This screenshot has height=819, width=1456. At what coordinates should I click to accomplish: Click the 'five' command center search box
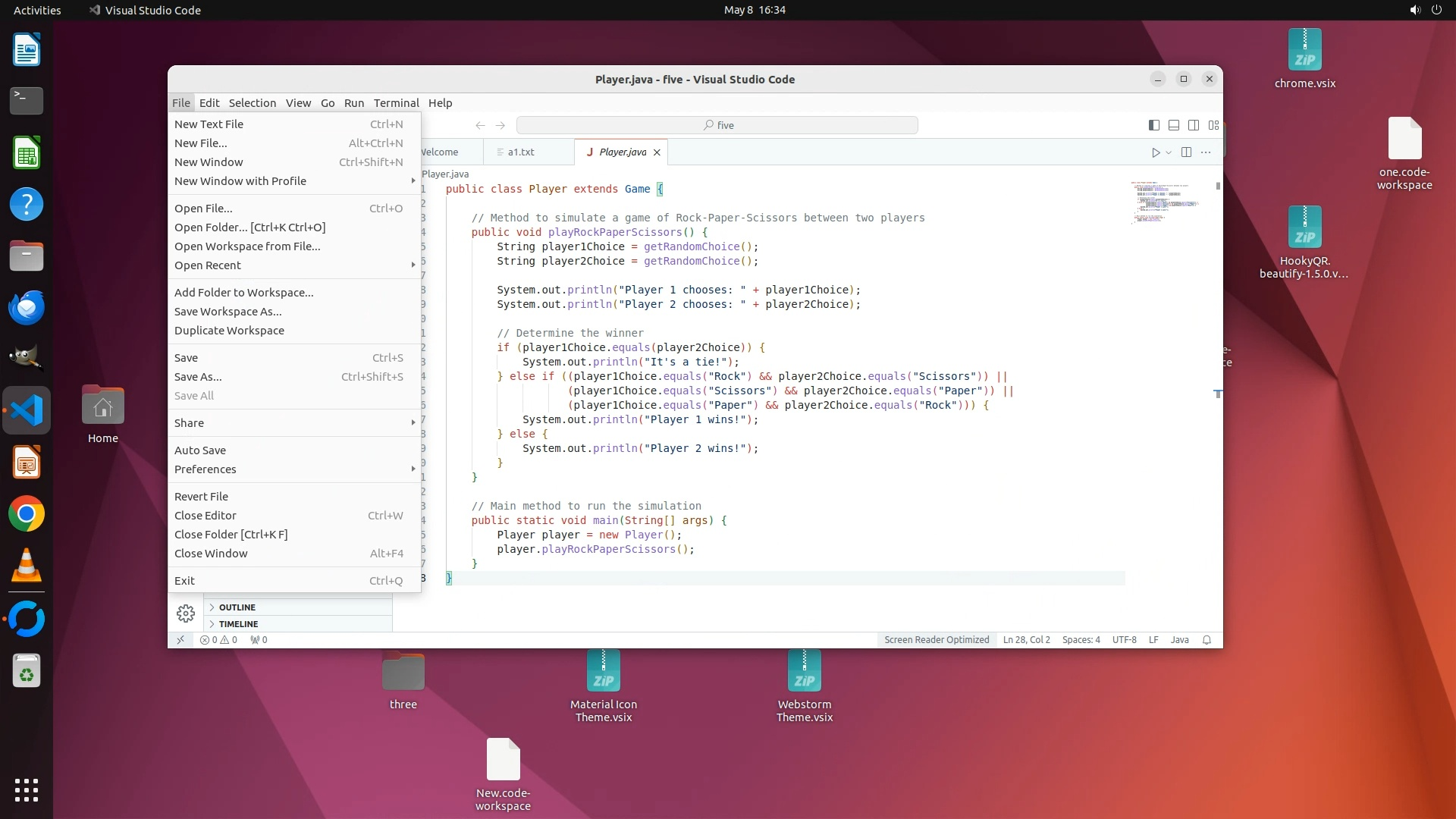(x=717, y=125)
